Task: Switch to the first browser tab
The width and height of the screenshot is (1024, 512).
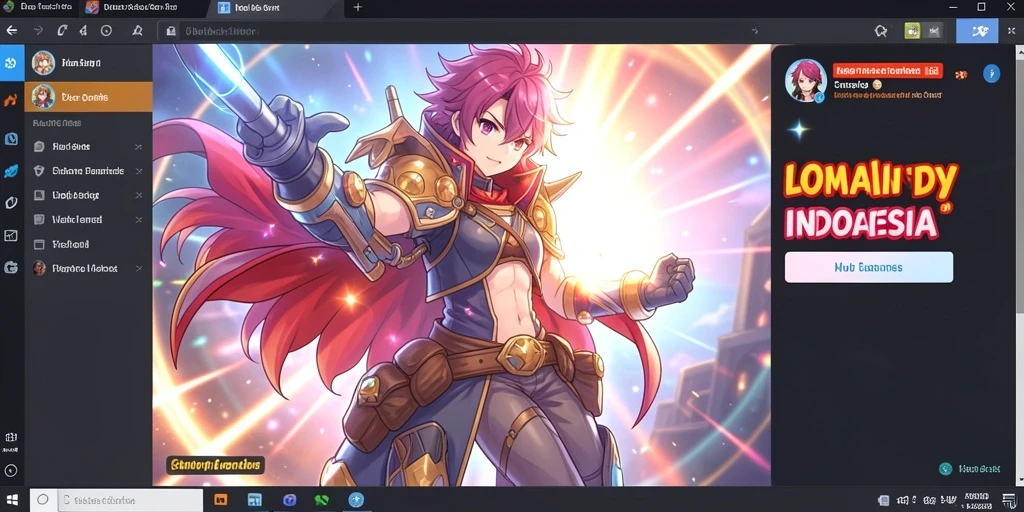Action: 38,8
